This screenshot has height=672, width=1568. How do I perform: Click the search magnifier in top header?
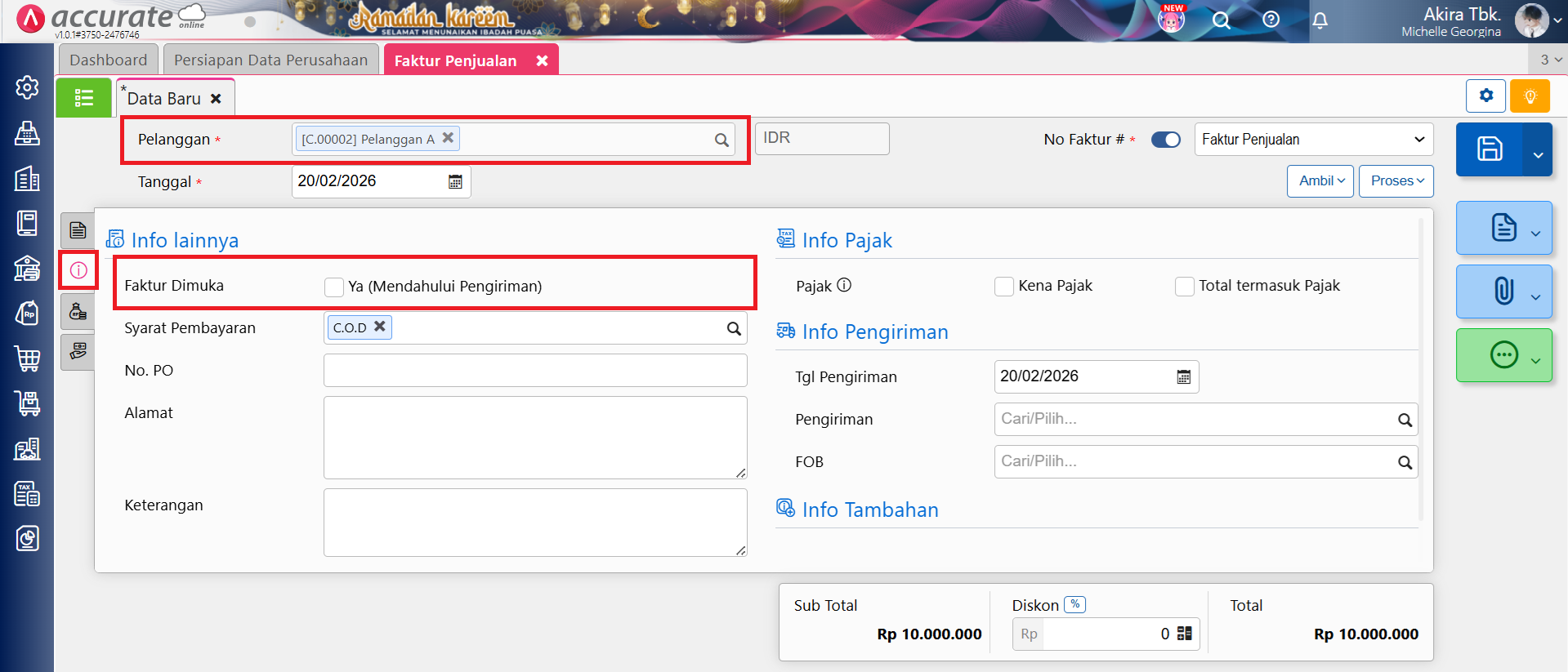(1221, 20)
